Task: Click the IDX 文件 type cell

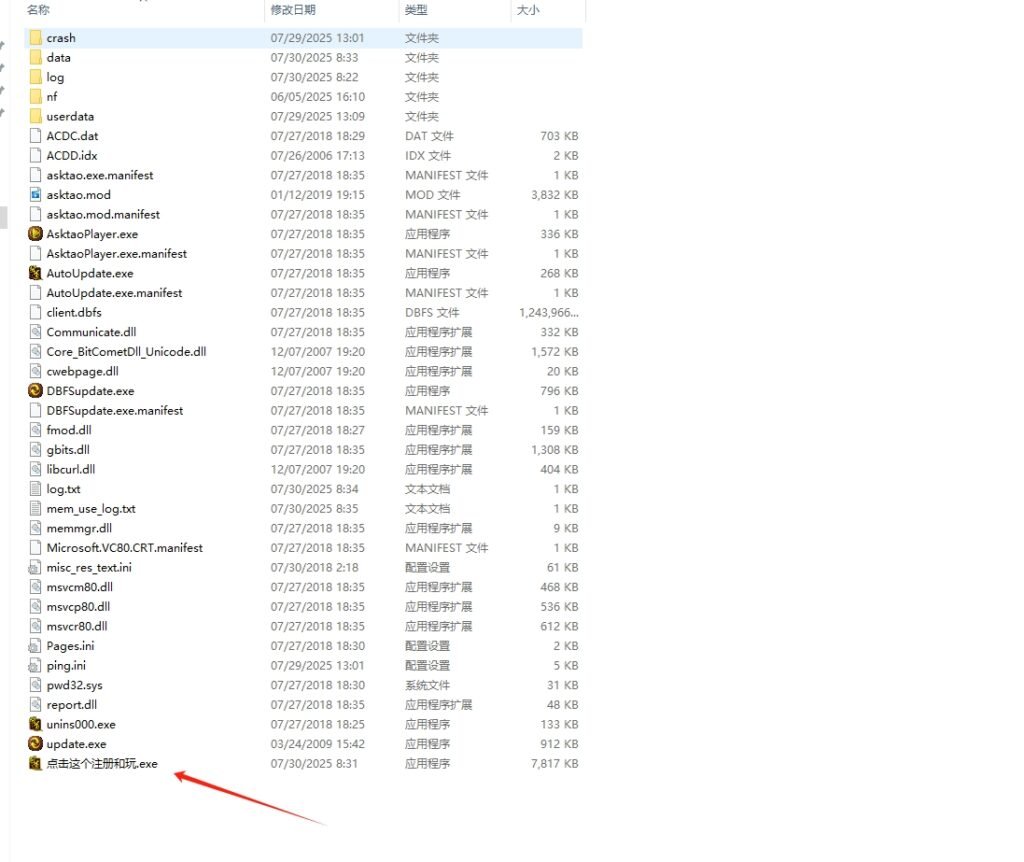Action: (428, 155)
